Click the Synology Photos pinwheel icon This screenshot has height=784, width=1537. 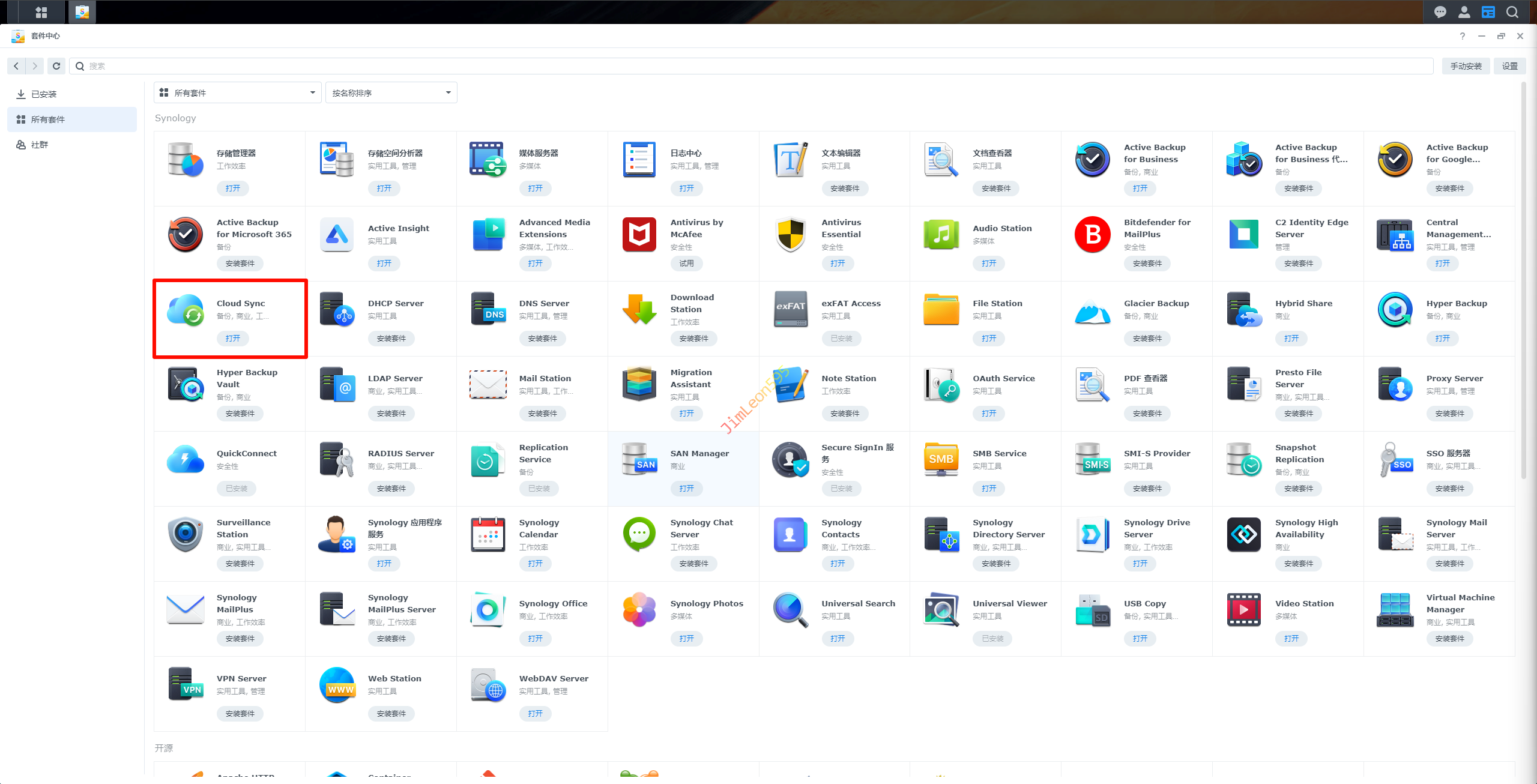(x=639, y=610)
